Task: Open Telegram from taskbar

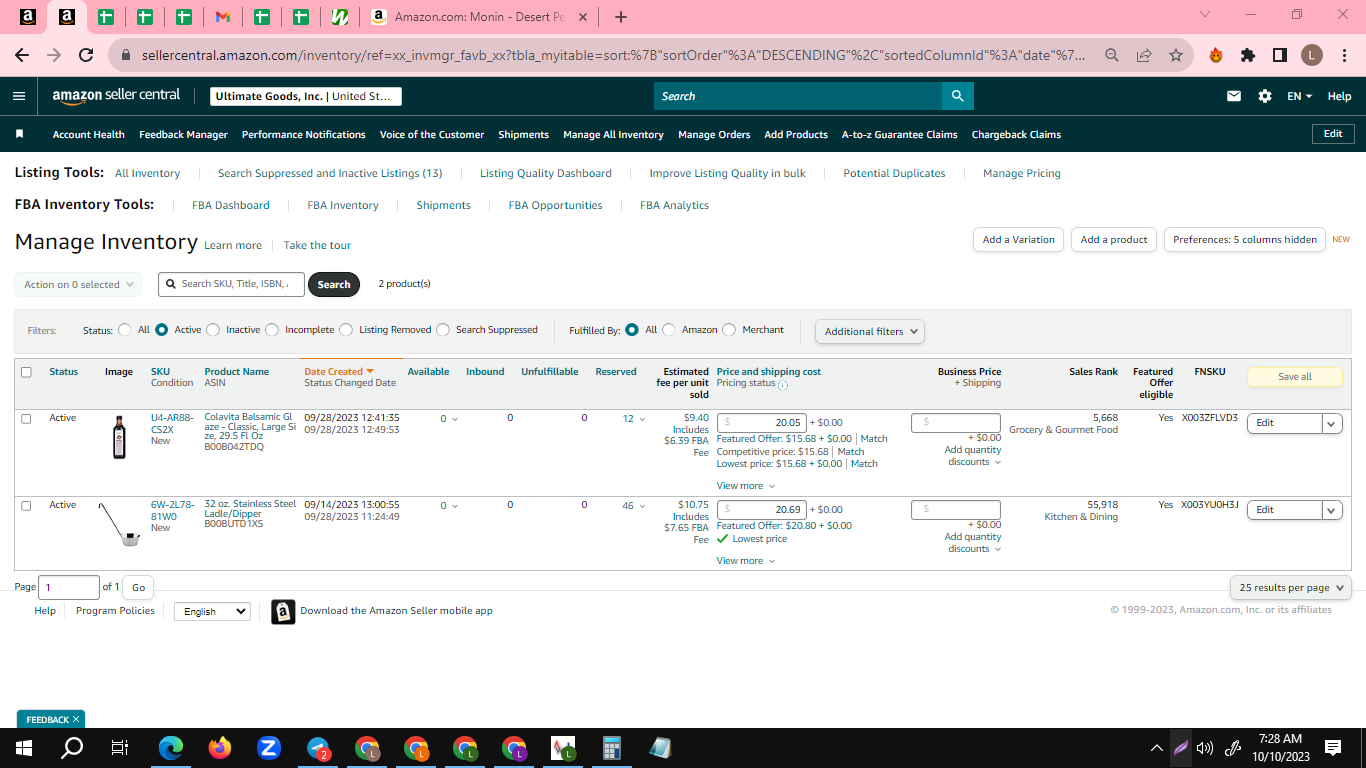Action: pyautogui.click(x=318, y=747)
